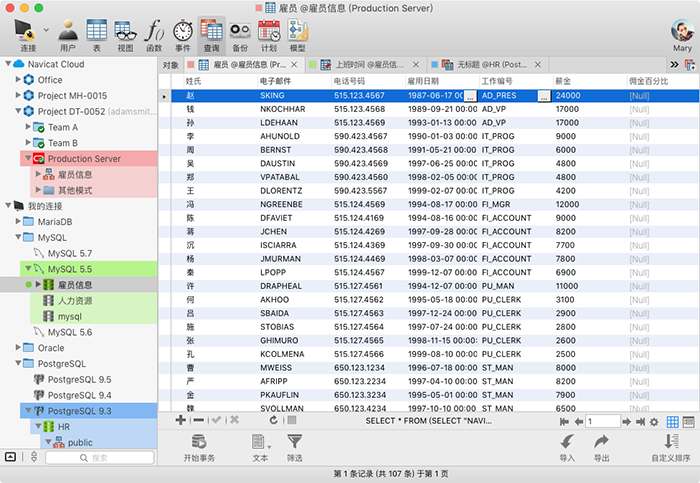The width and height of the screenshot is (700, 483).
Task: Switch to the 对象 (Objects) tab
Action: 170,65
